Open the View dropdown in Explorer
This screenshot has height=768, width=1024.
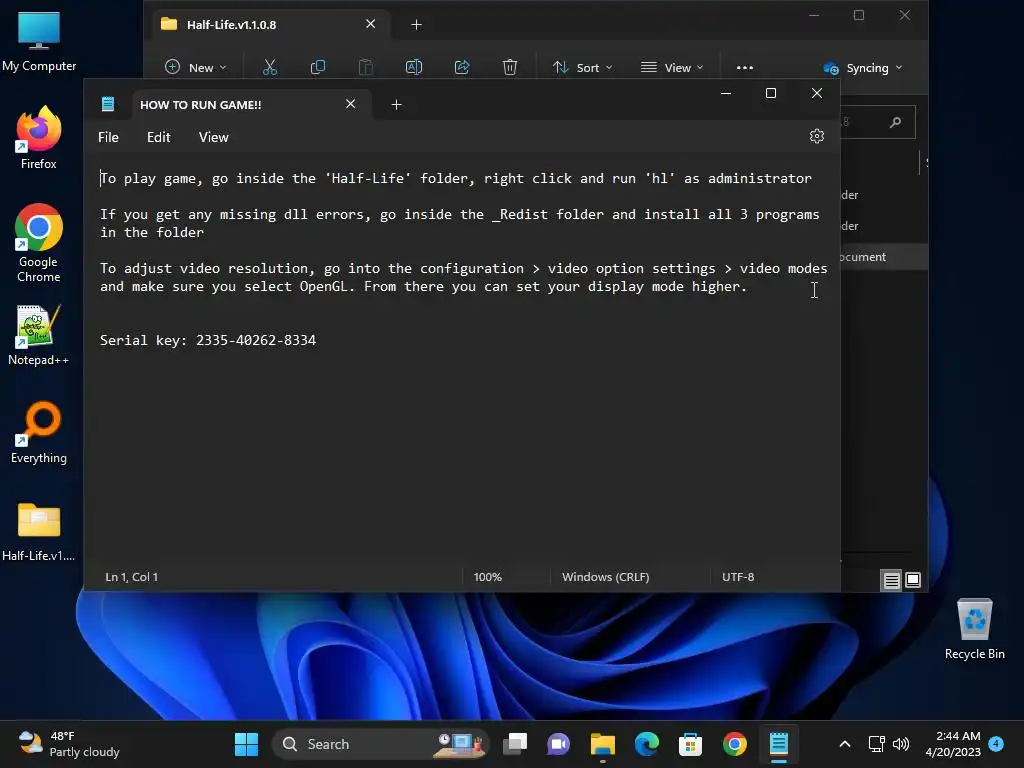[x=672, y=67]
